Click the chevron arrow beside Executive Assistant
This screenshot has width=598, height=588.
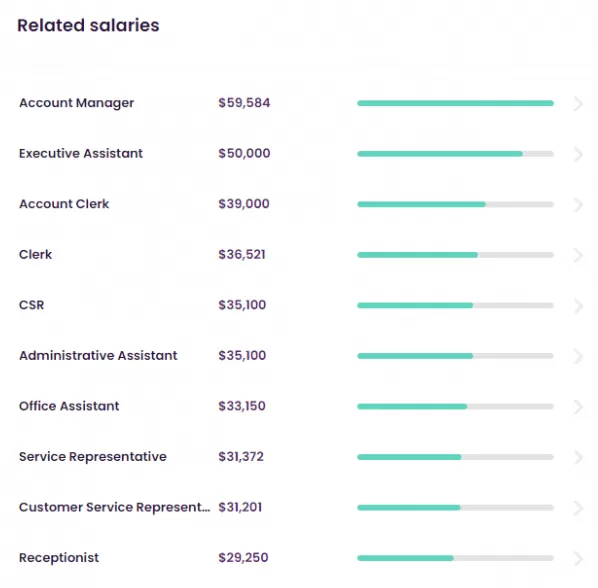click(578, 154)
